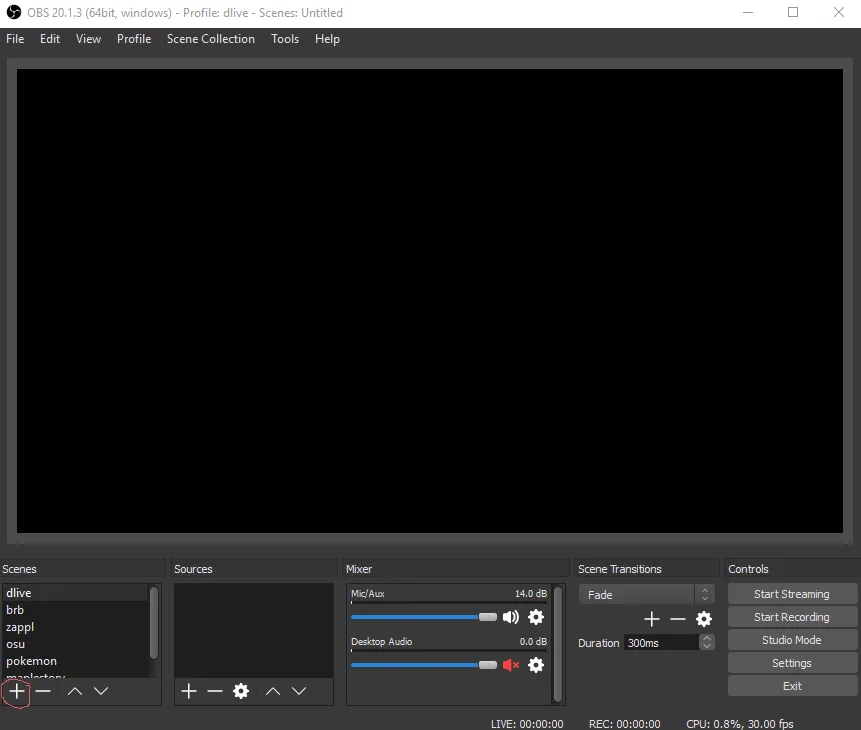Adjust the Desktop Audio volume slider handle
861x730 pixels.
(488, 665)
